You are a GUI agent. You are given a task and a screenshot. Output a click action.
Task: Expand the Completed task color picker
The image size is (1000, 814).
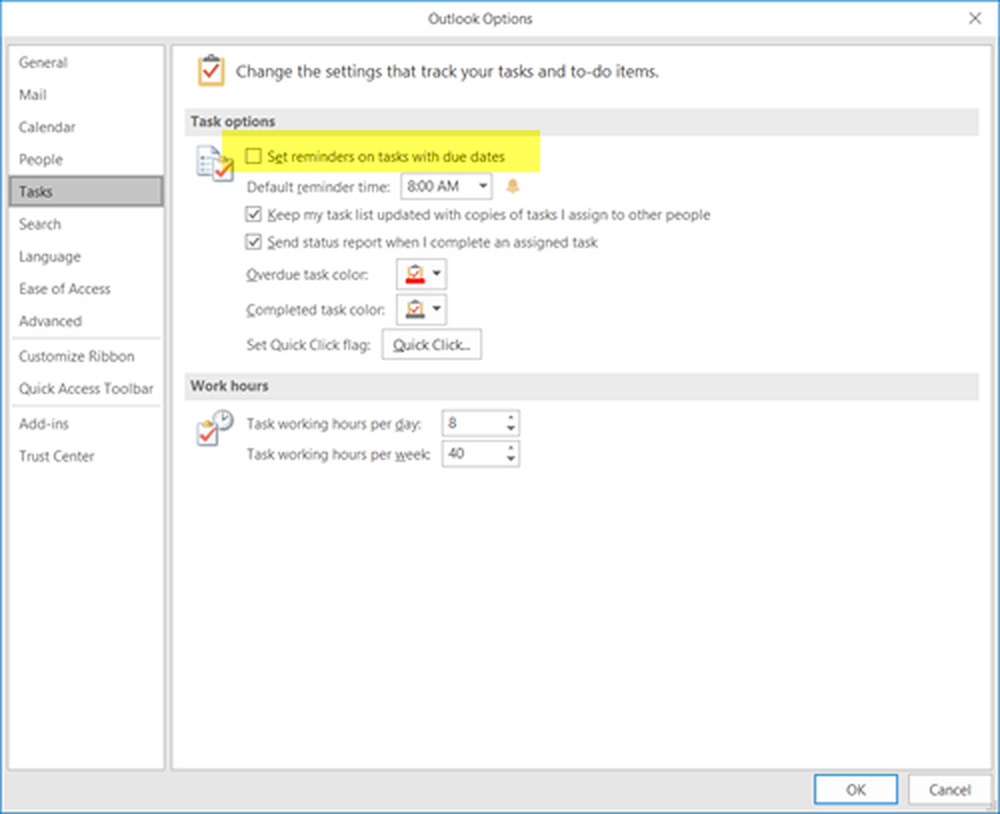coord(438,310)
